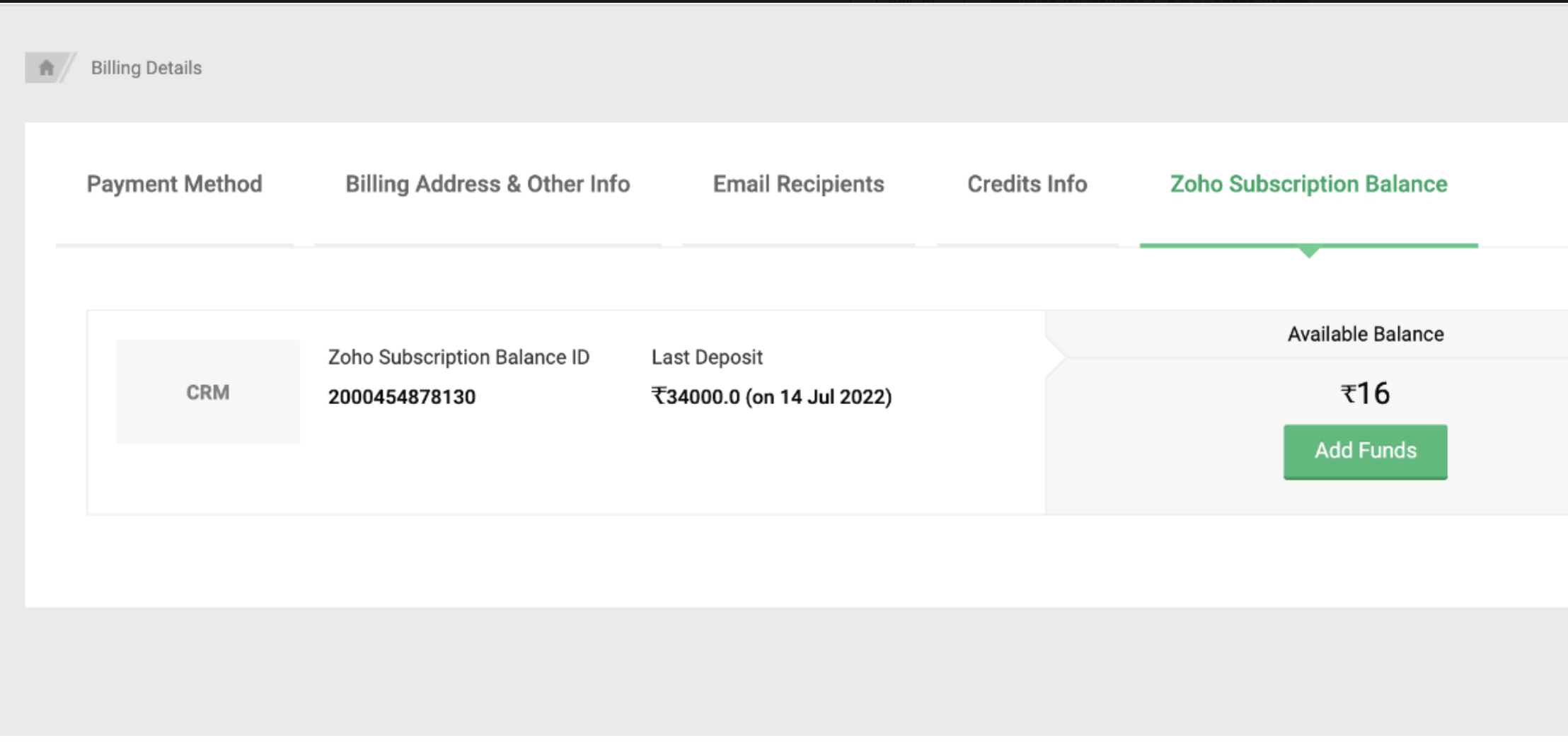Viewport: 1568px width, 743px height.
Task: Open the Payment Method tab
Action: tap(174, 184)
